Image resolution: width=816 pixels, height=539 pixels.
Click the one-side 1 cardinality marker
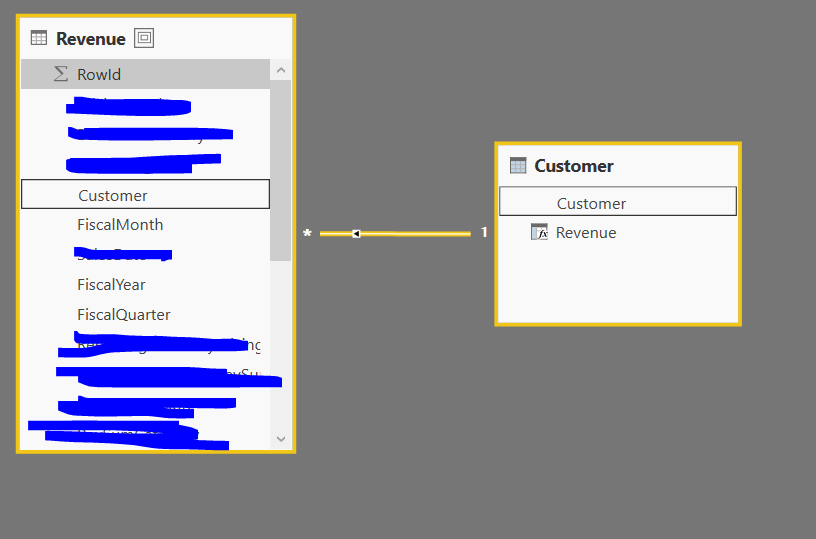(x=484, y=232)
